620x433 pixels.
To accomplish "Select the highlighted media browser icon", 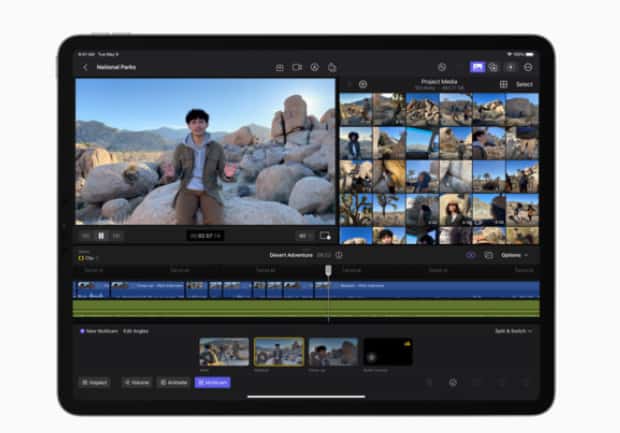I will (477, 67).
